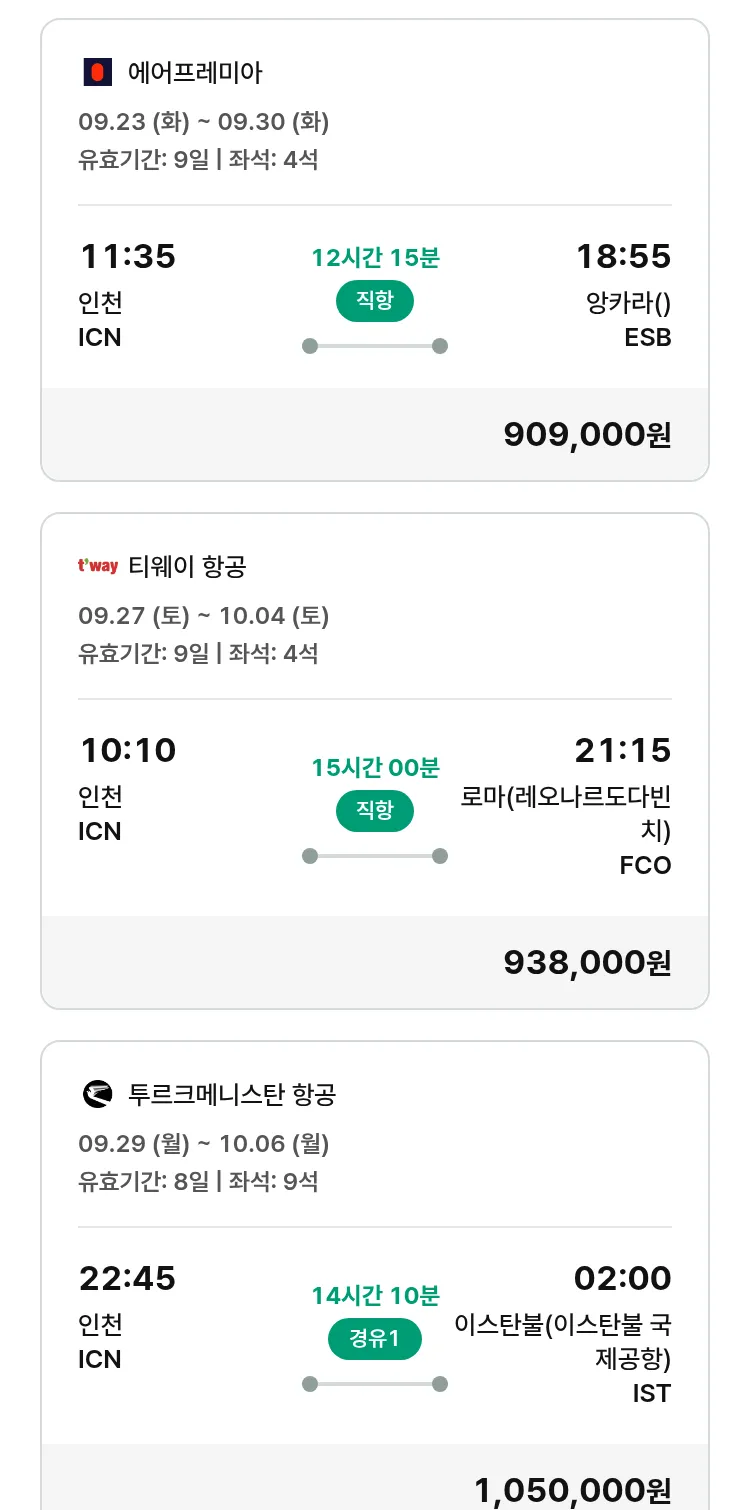Viewport: 750px width, 1510px height.
Task: Click the t'way airline logo icon
Action: [97, 566]
